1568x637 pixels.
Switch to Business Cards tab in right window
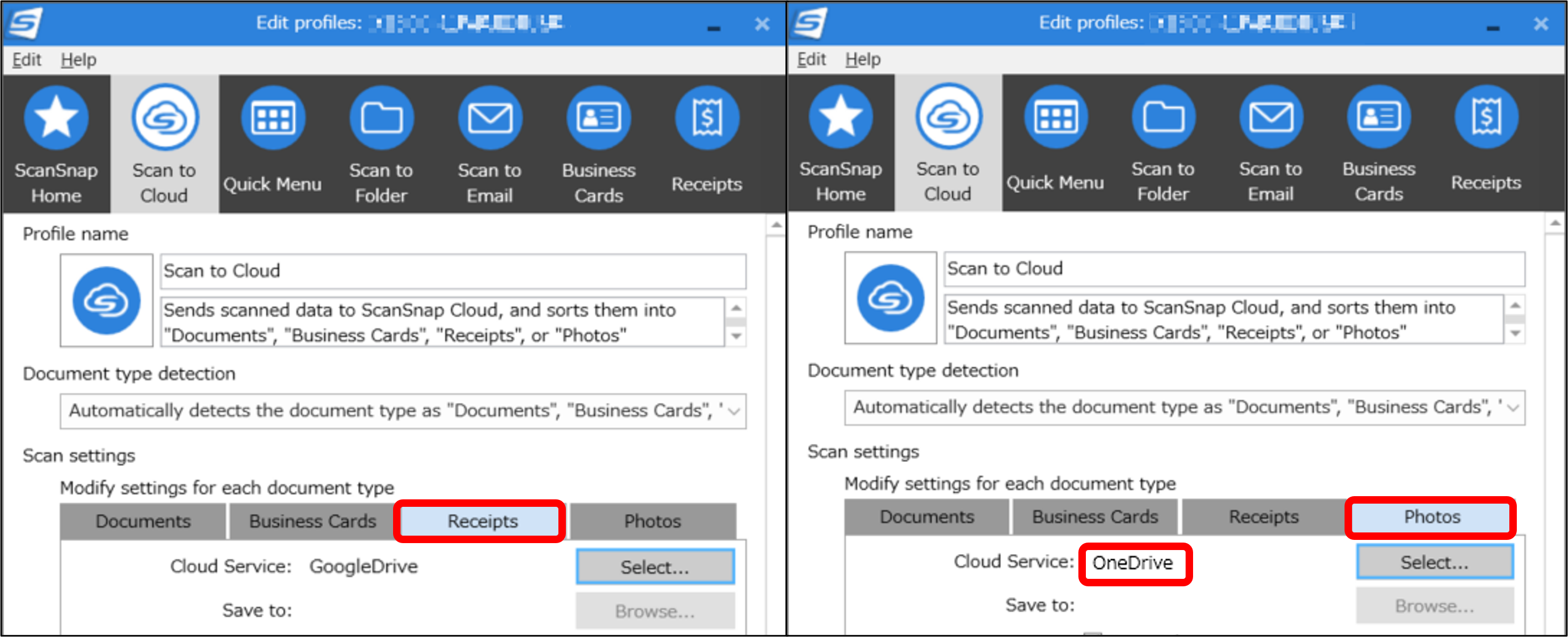(x=1095, y=517)
